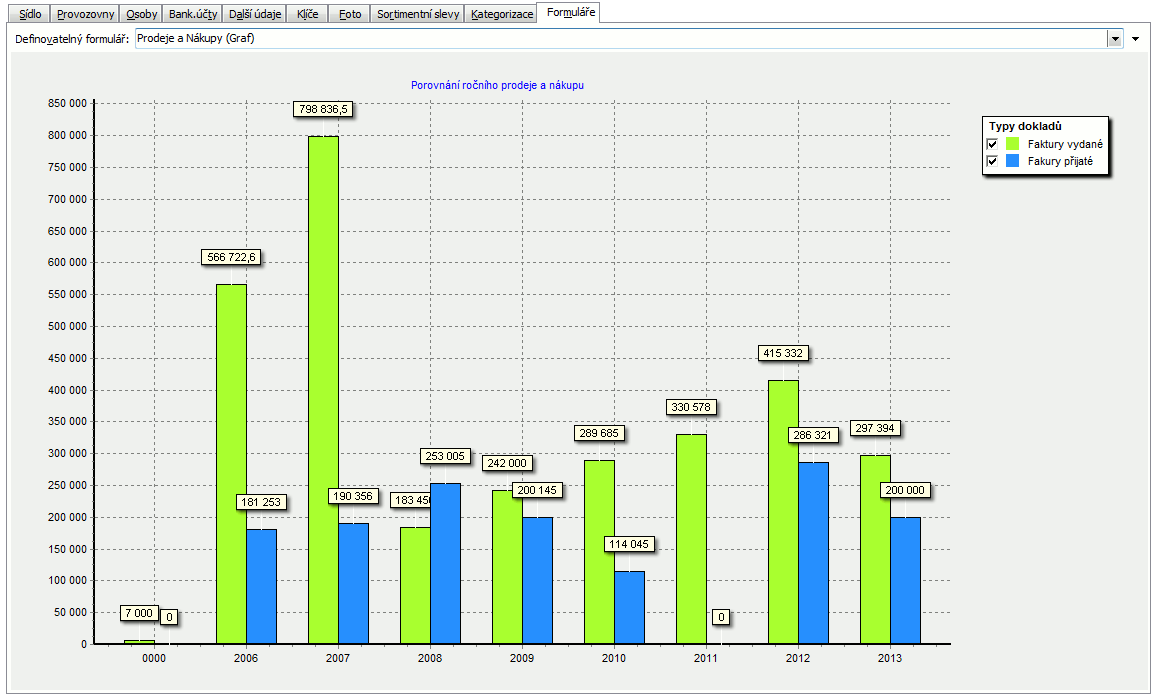Click the 2007 green bar labeled 798 836,5
Screen dimensions: 1156x697
323,390
